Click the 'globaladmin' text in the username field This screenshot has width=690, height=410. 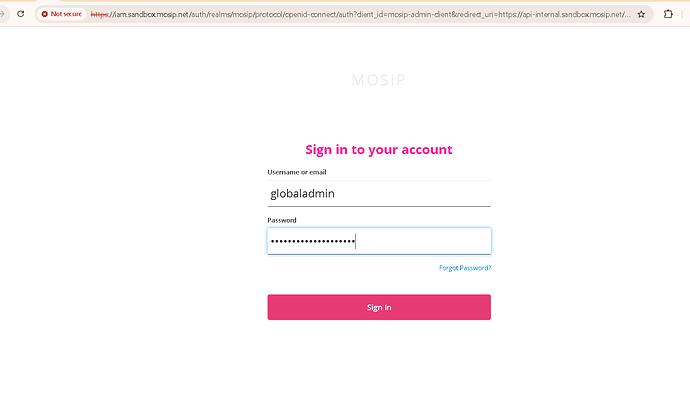tap(301, 193)
